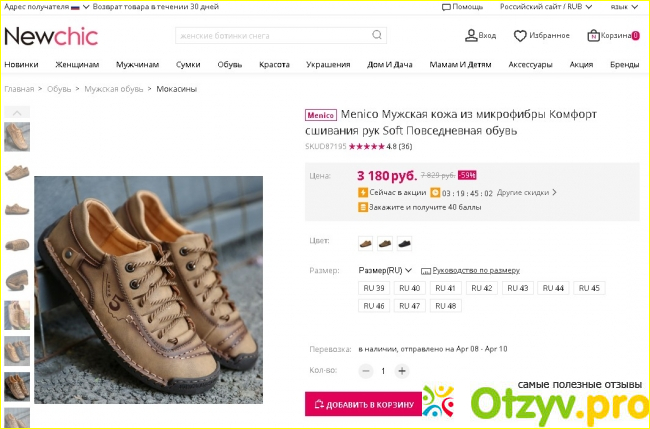Expand the Размер(RU) size region dropdown
Screen dimensions: 650x429
(x=386, y=270)
